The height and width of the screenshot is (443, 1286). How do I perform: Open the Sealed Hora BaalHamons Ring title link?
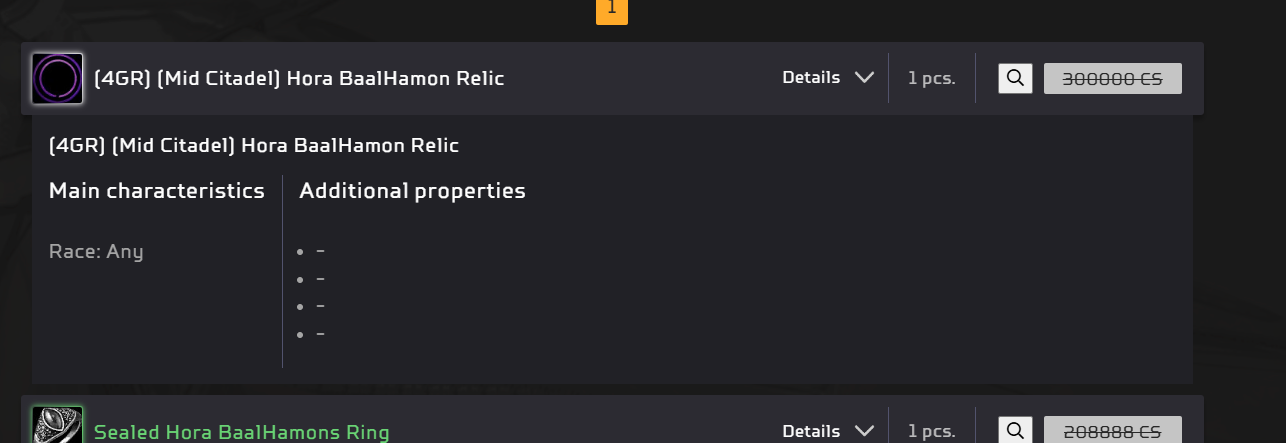coord(241,432)
